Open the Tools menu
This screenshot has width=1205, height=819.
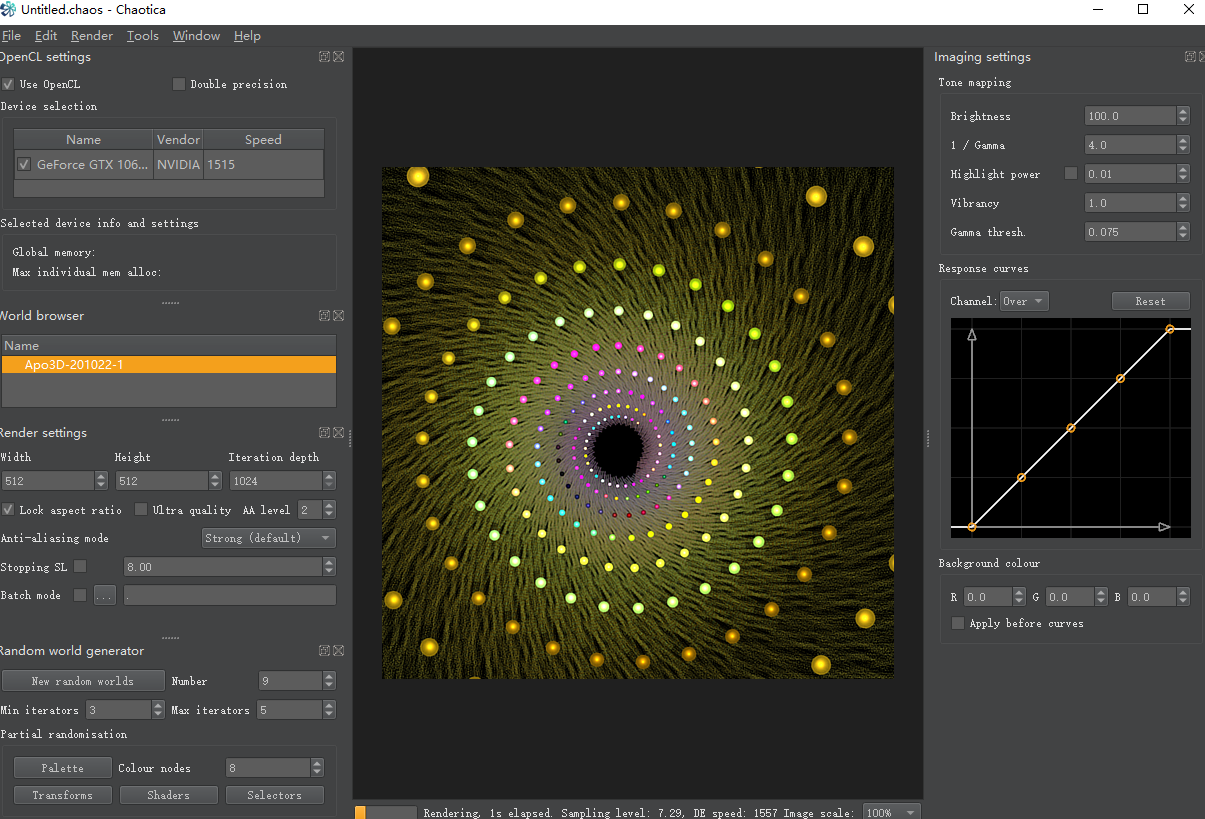coord(142,36)
